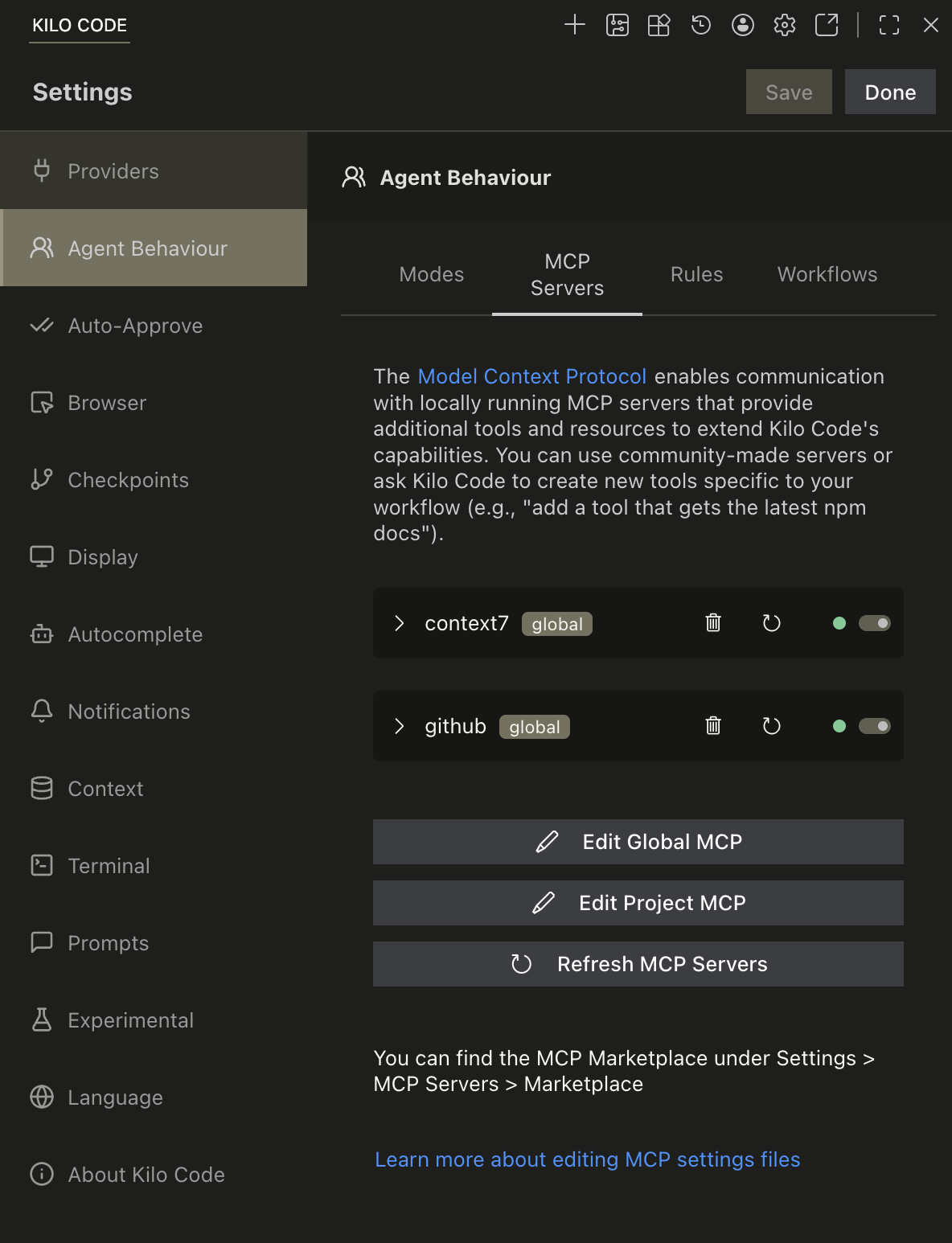Image resolution: width=952 pixels, height=1243 pixels.
Task: Open the history clock icon
Action: click(700, 25)
